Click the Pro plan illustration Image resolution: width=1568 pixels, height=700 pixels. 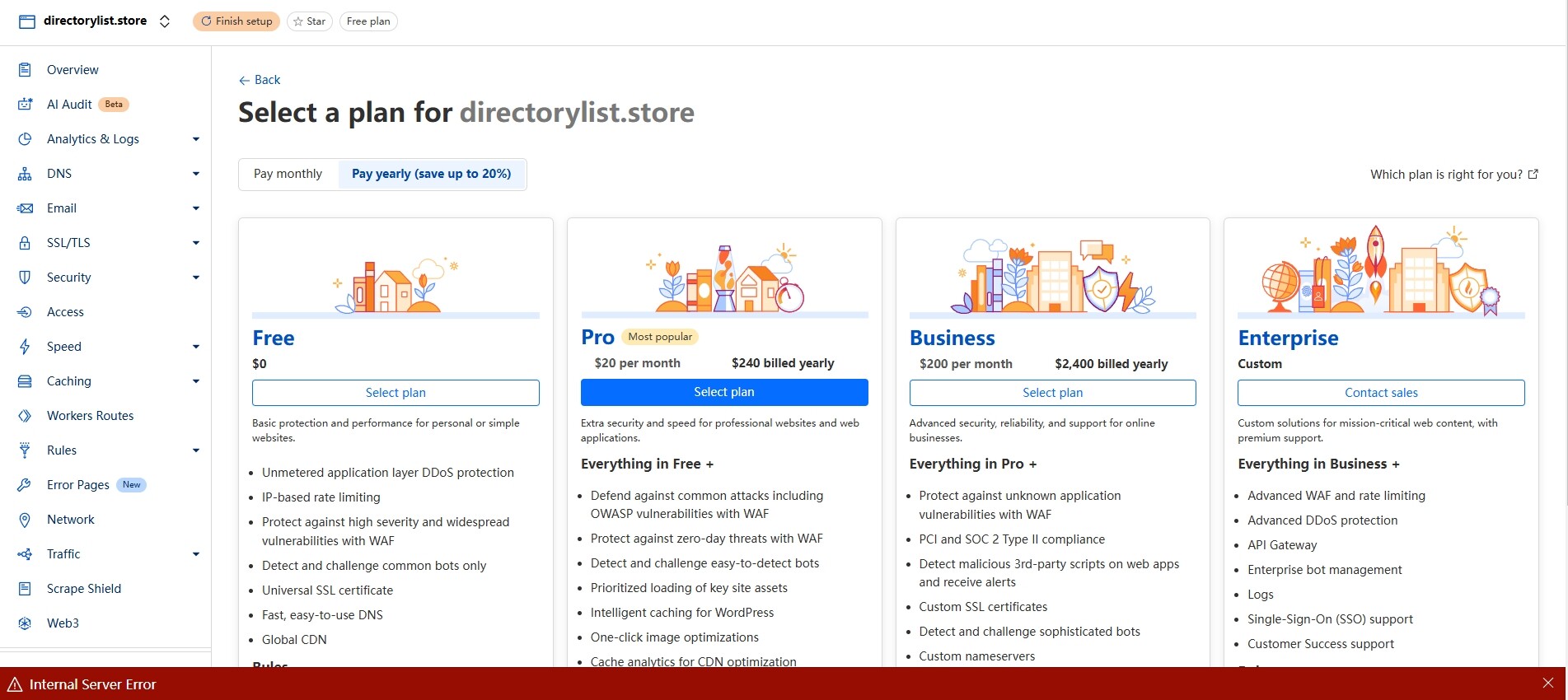(x=724, y=278)
